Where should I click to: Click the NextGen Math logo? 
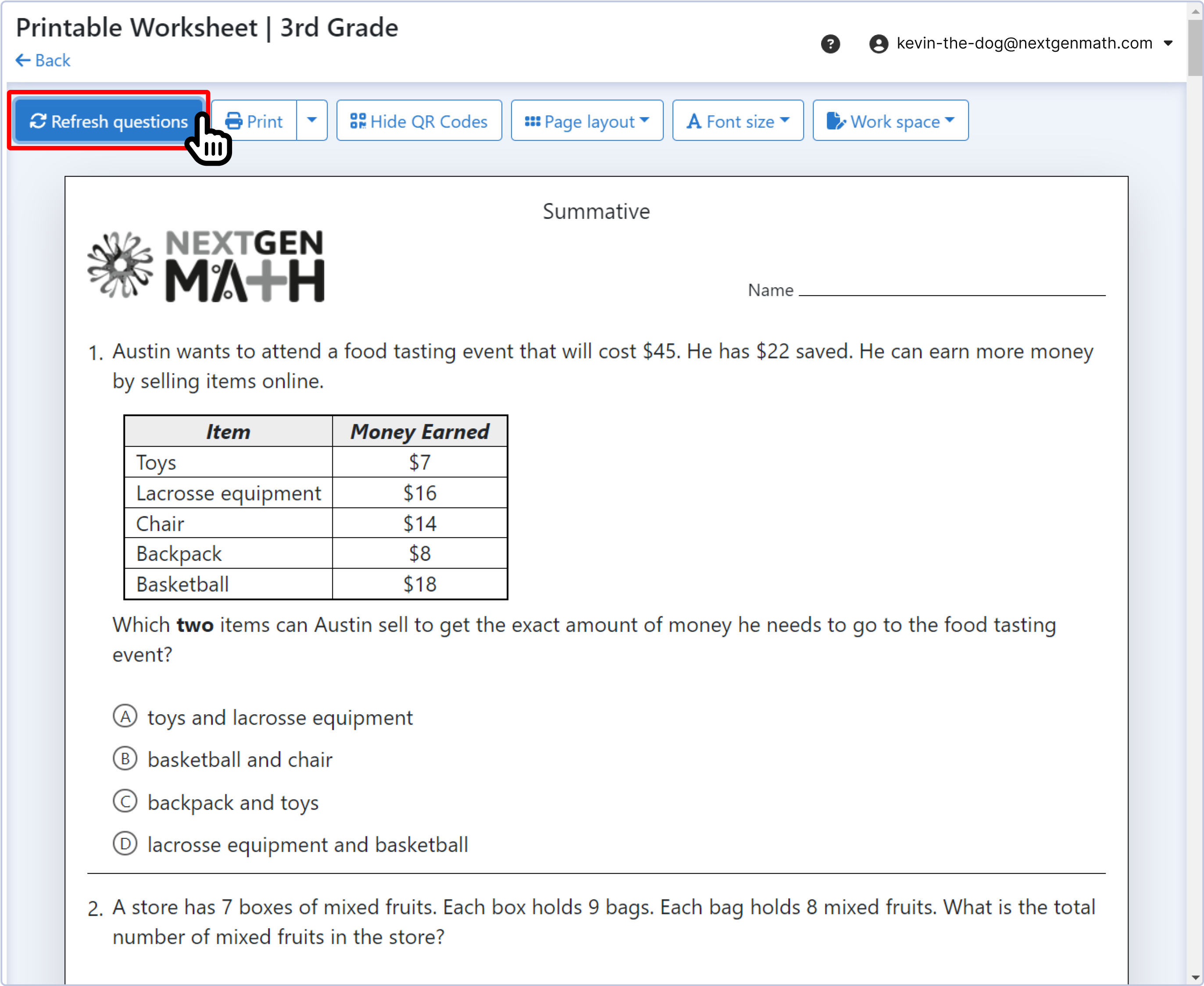click(206, 265)
